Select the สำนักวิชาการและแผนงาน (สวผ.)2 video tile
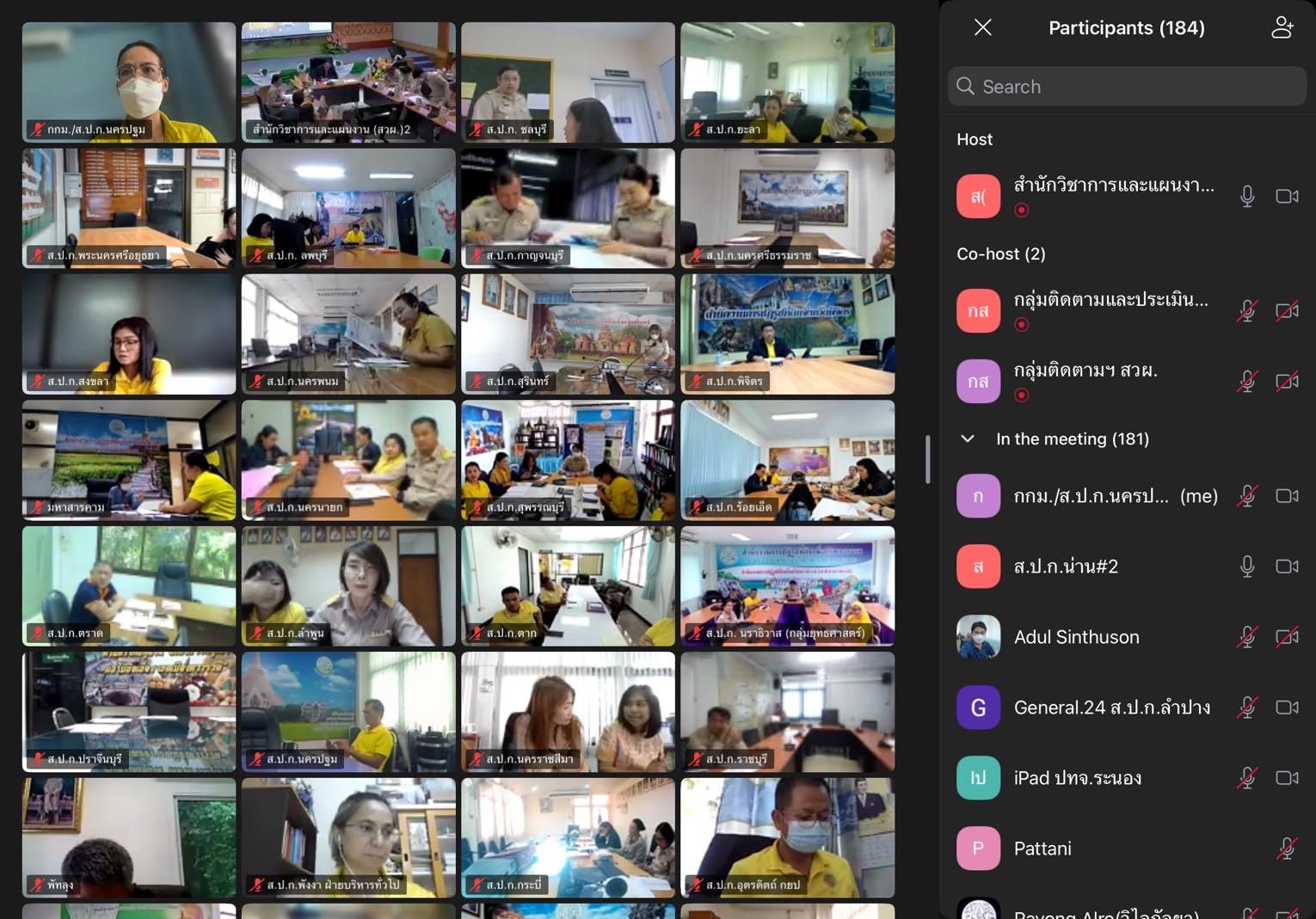Screen dimensions: 1316x919 pos(348,83)
